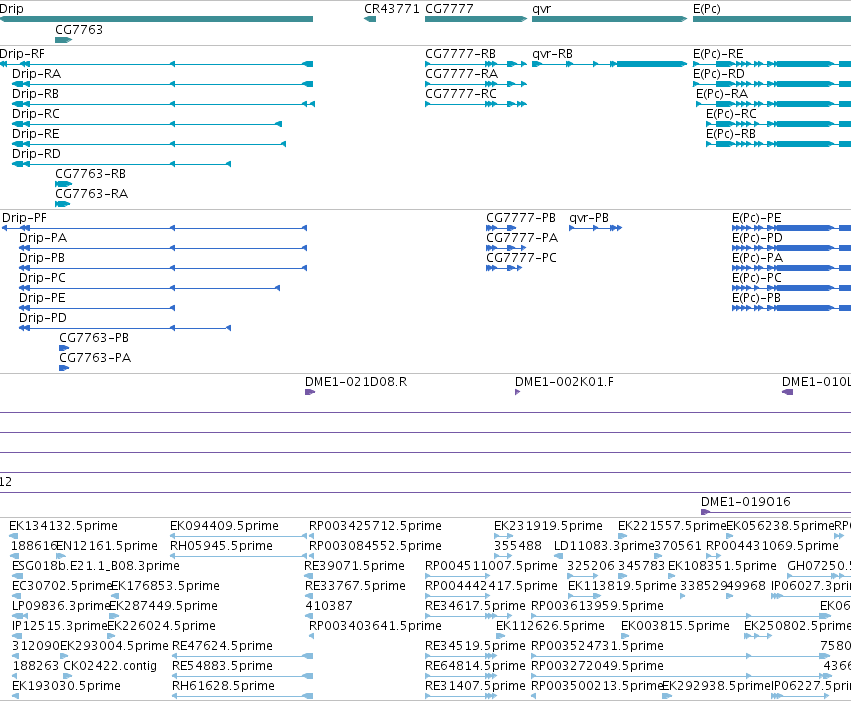Image resolution: width=851 pixels, height=701 pixels.
Task: Select the ESG018b.E21.1_B08.3prime EST label
Action: coord(96,566)
